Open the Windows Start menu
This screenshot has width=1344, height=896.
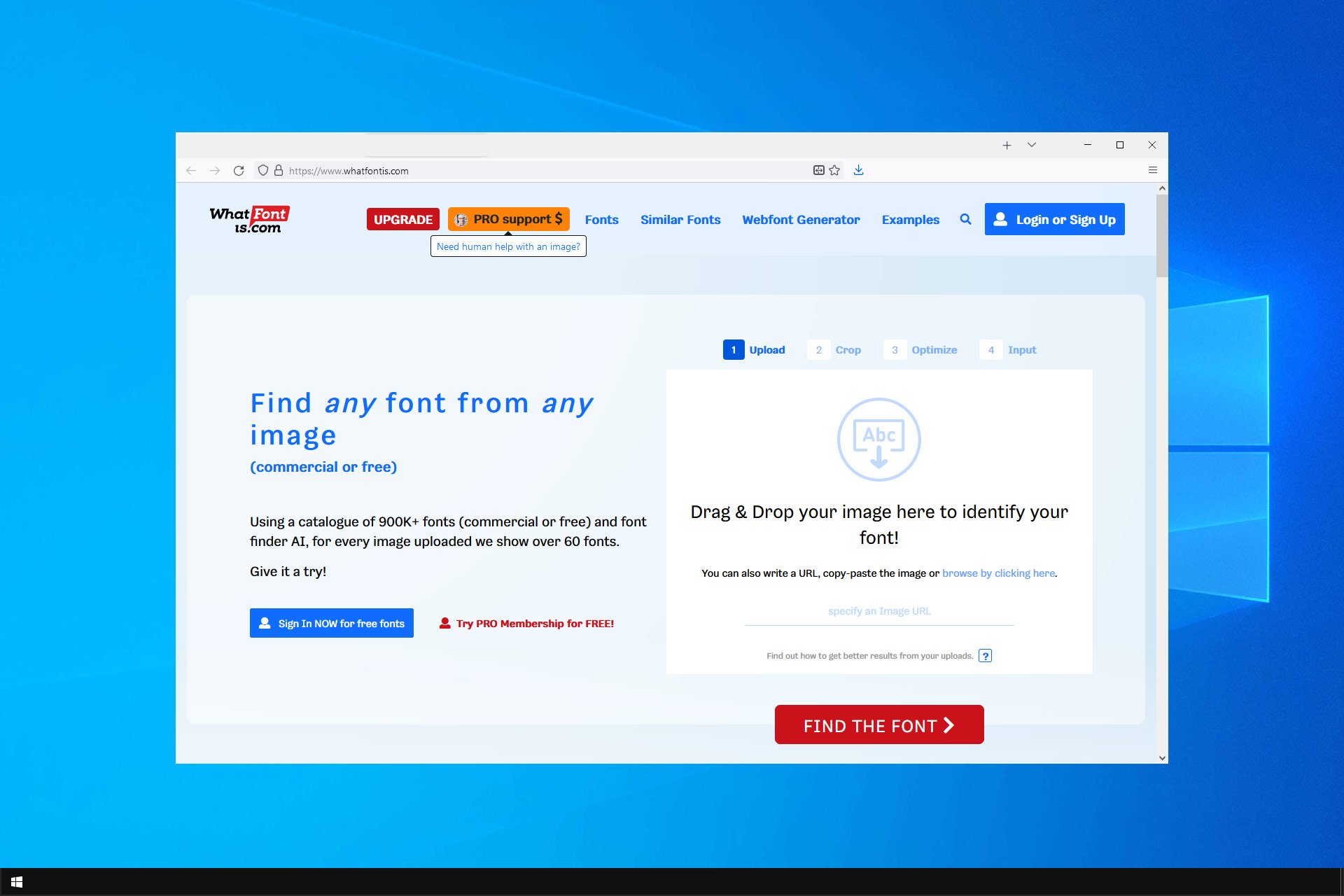[17, 882]
